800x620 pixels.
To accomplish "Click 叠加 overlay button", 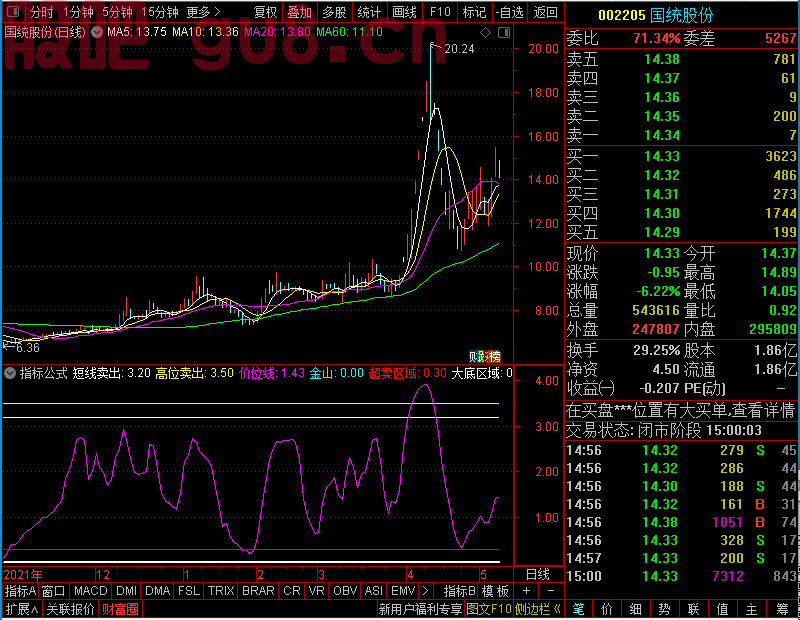I will click(x=299, y=12).
